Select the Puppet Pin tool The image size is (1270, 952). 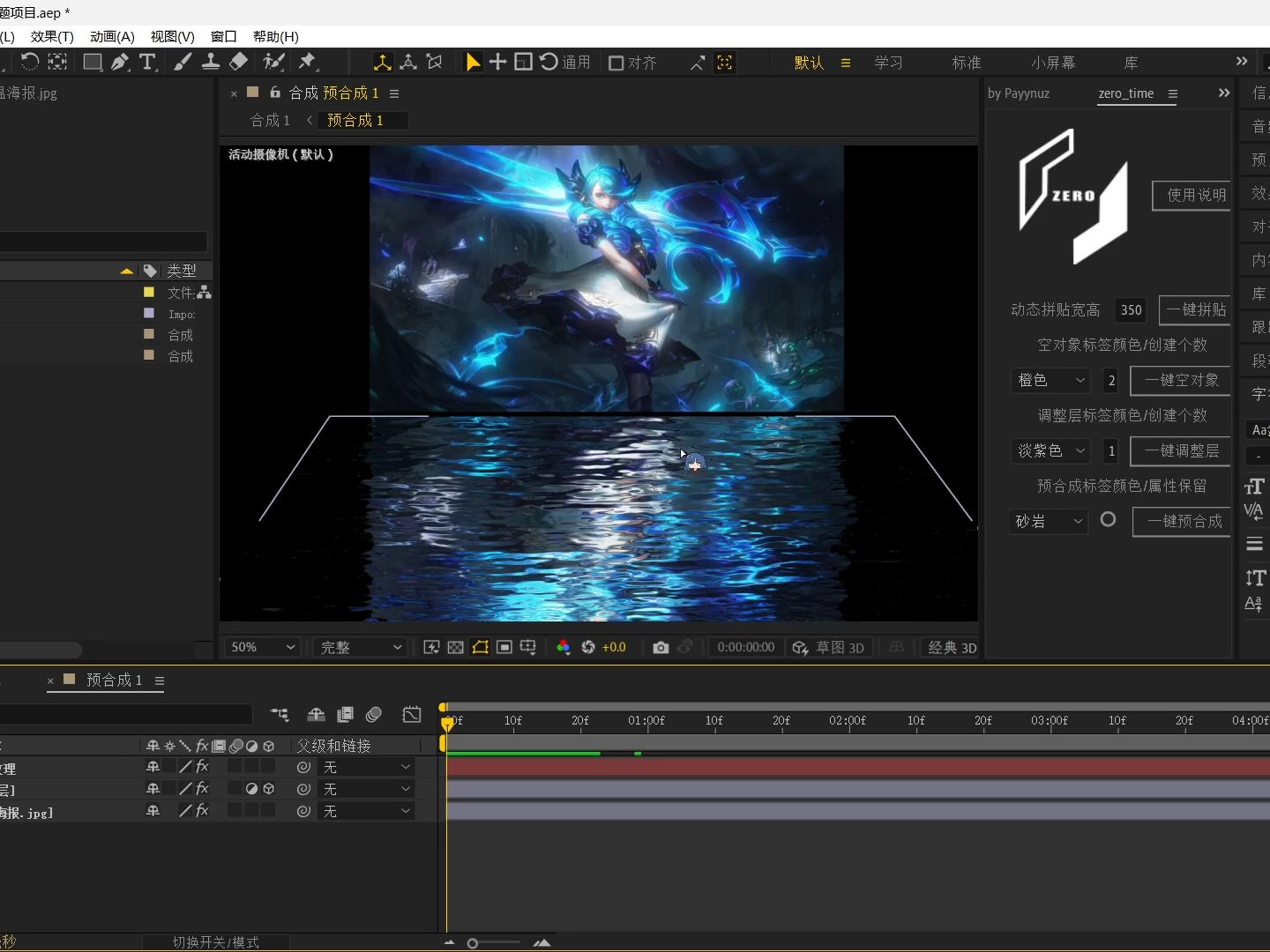[x=307, y=62]
